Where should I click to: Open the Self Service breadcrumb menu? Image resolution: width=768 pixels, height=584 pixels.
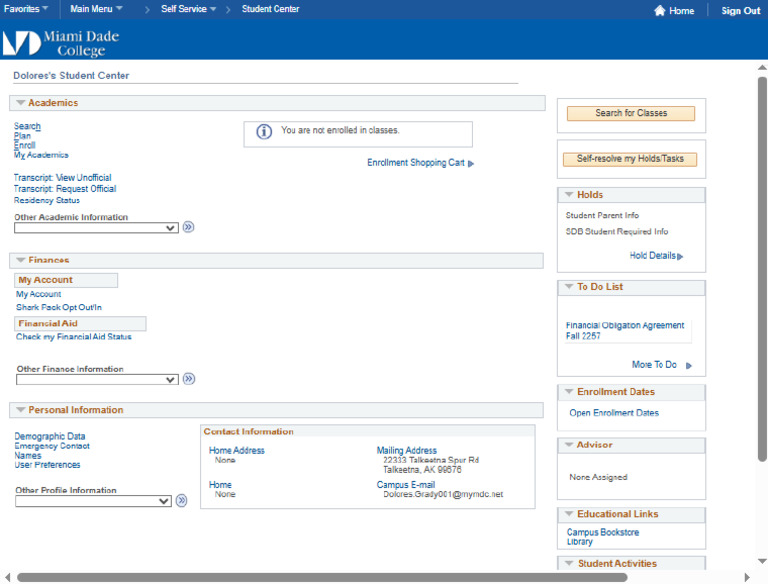coord(189,9)
